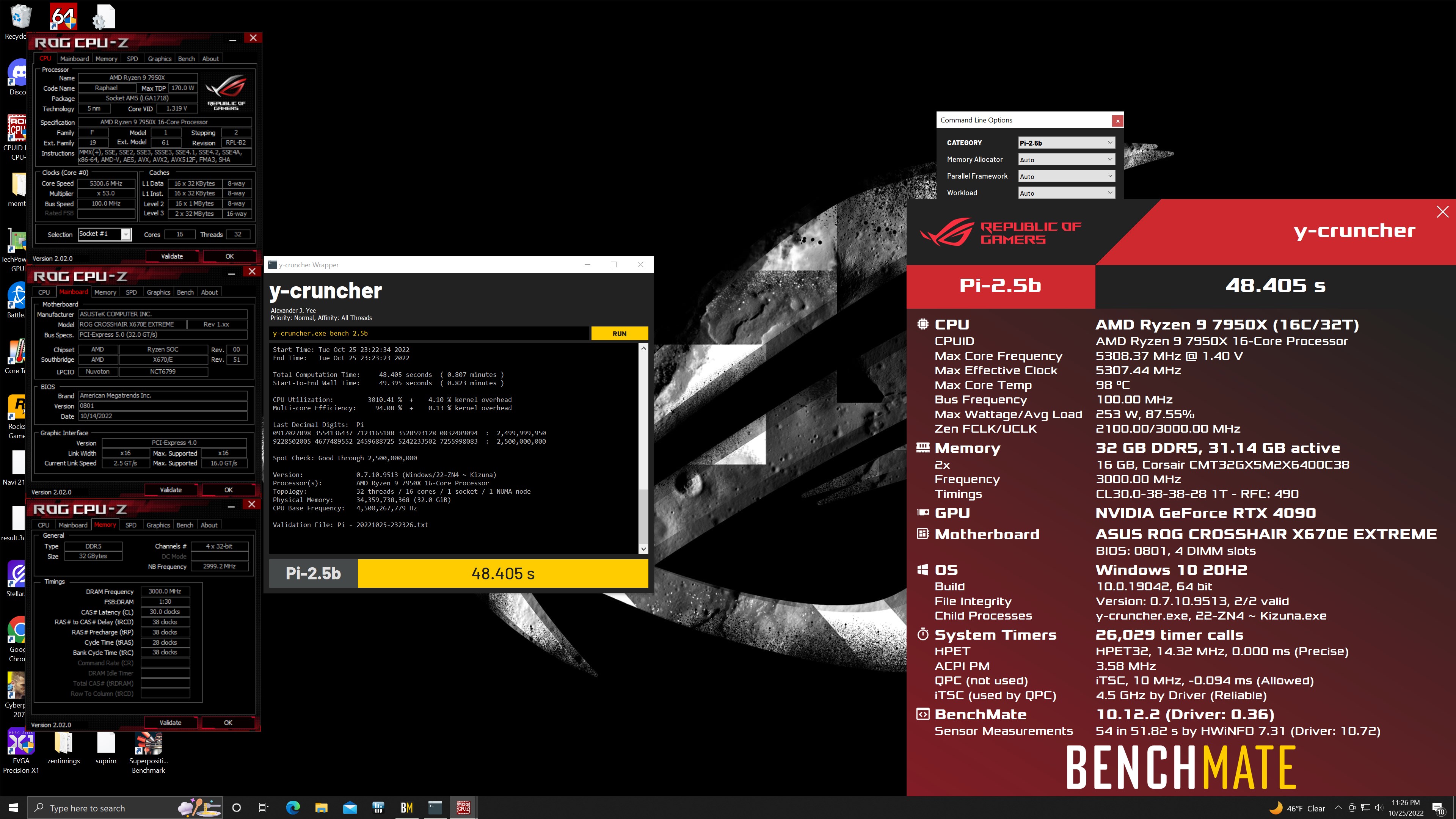Open the clock showing 11:26 PM

click(1406, 808)
